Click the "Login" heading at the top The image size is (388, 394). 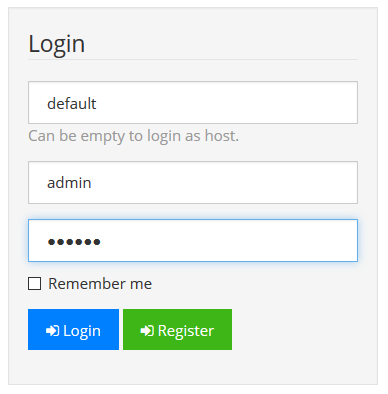[57, 44]
